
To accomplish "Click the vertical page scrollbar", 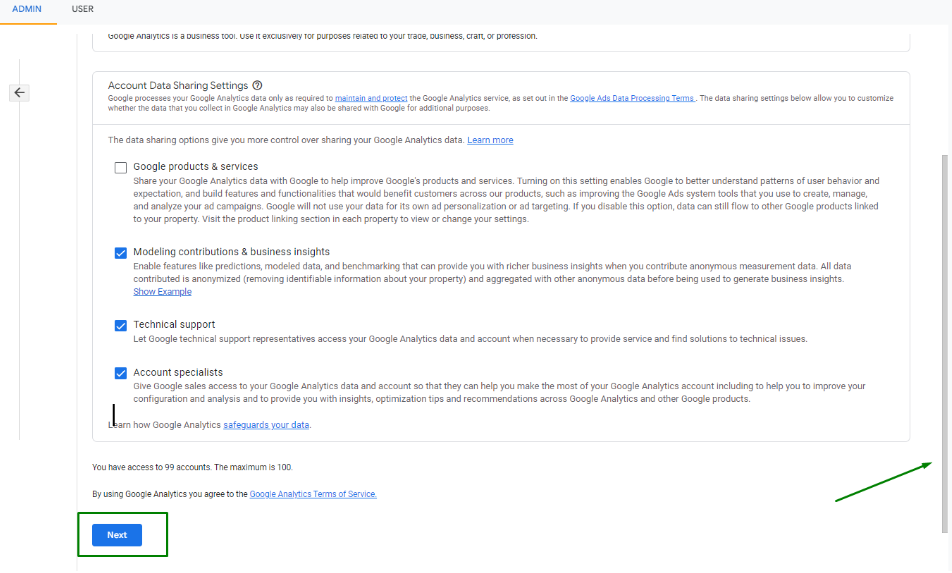I will tap(944, 343).
